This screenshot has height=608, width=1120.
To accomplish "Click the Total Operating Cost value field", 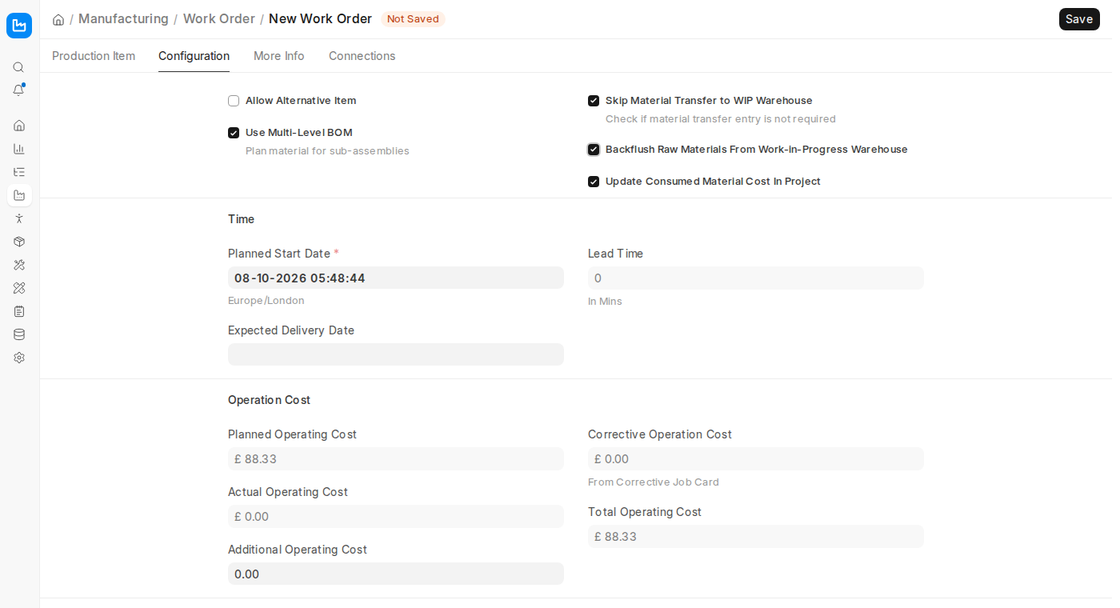I will pyautogui.click(x=756, y=537).
